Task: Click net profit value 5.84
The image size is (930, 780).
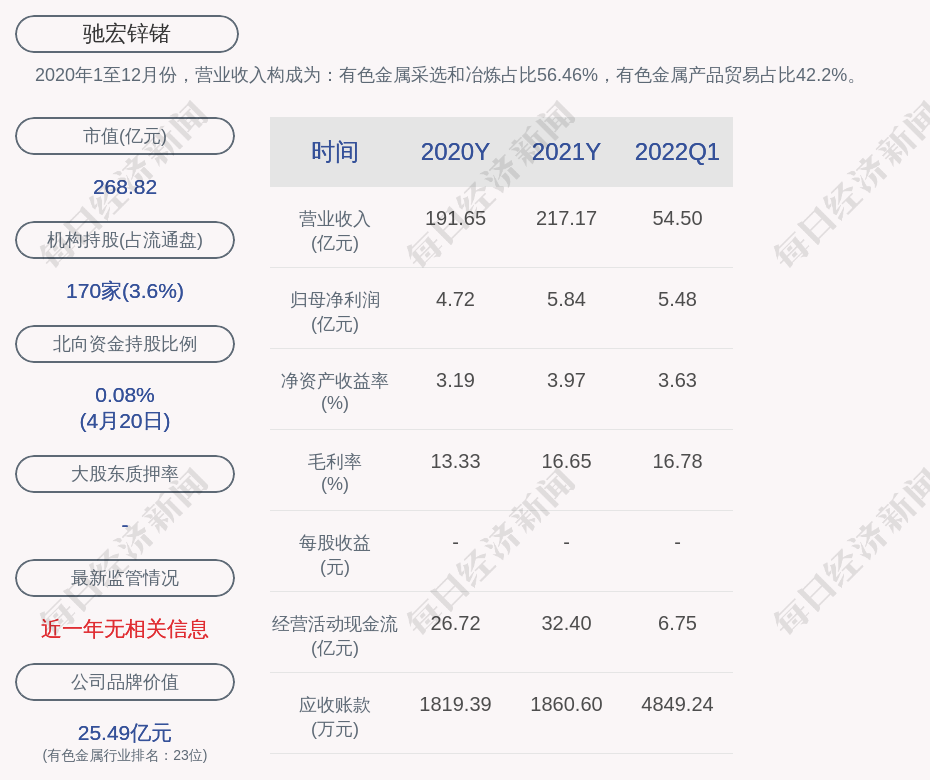Action: pos(566,300)
